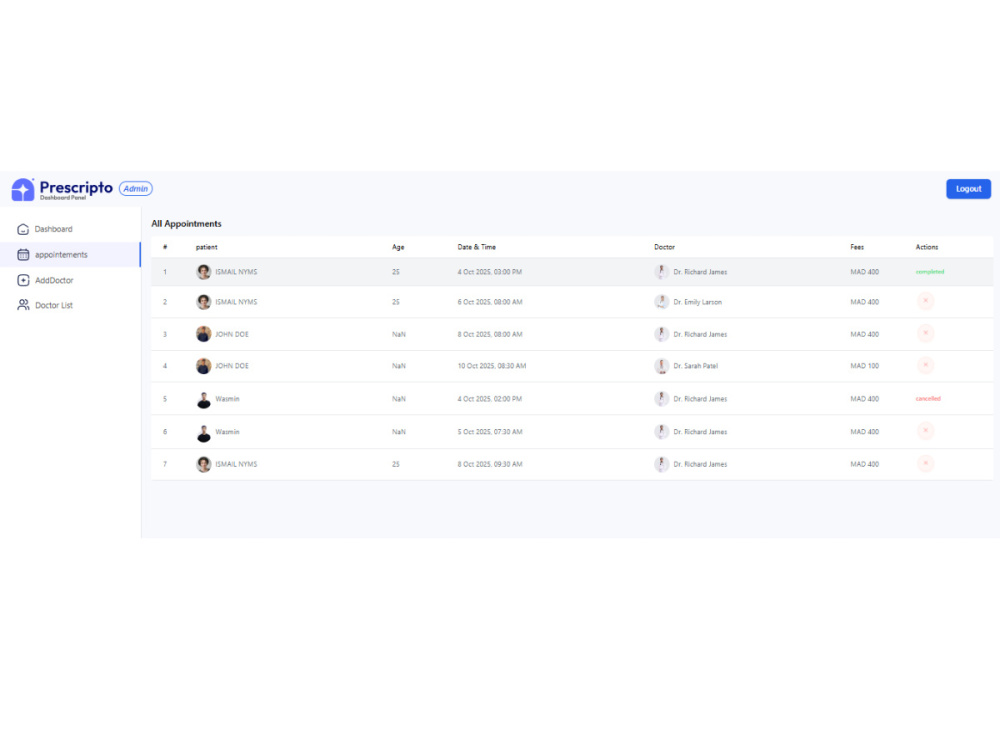1000x750 pixels.
Task: Click the Date & Time column header
Action: point(476,247)
